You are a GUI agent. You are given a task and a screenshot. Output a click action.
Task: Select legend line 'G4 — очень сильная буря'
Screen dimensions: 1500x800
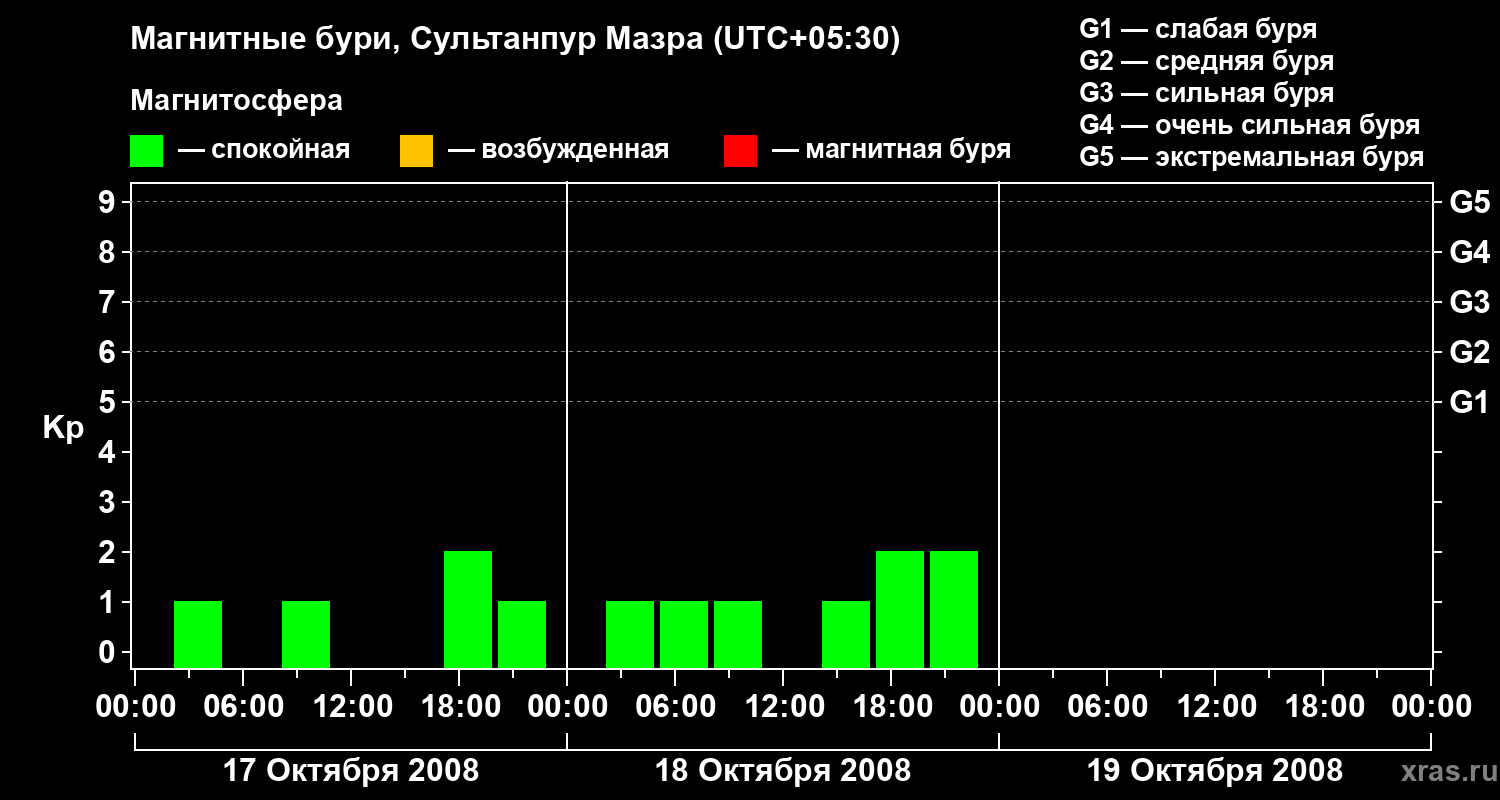pyautogui.click(x=1250, y=125)
